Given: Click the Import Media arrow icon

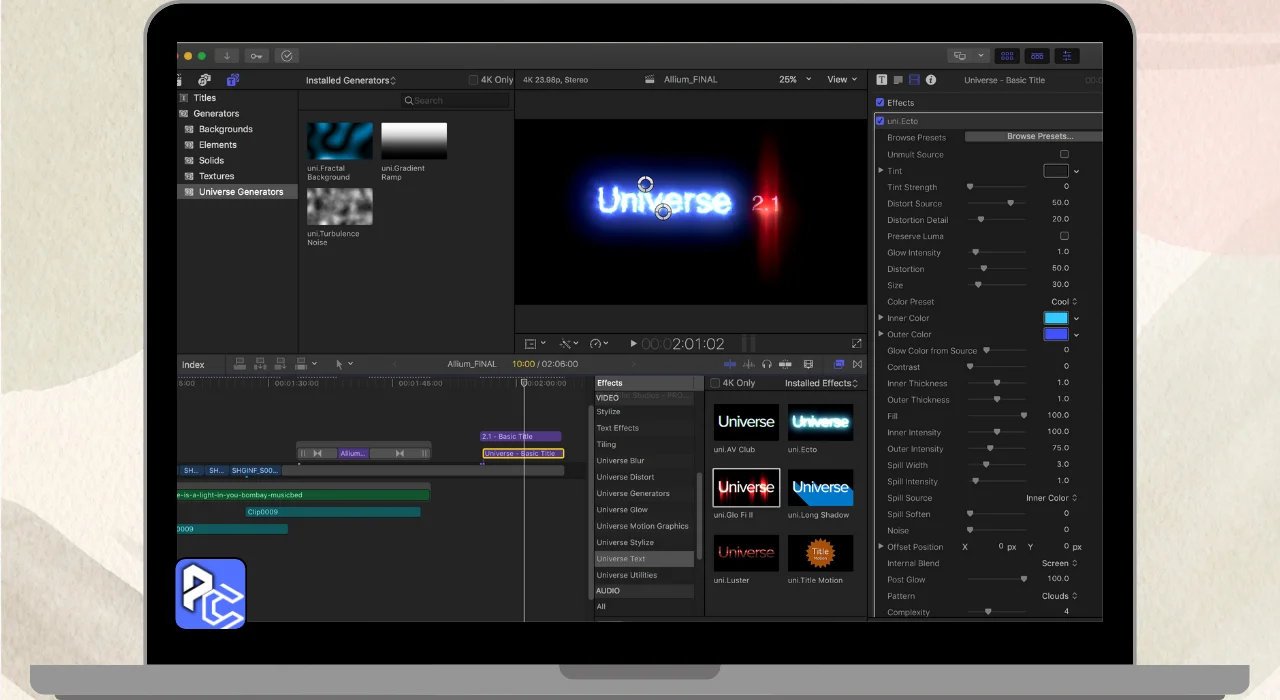Looking at the screenshot, I should tap(227, 56).
